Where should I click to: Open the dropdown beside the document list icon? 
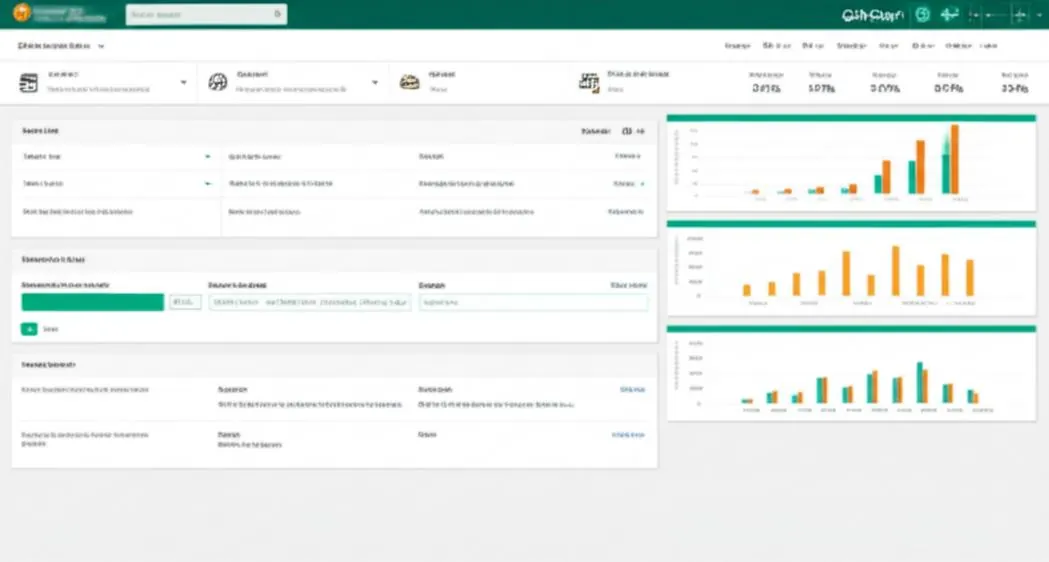pyautogui.click(x=183, y=82)
